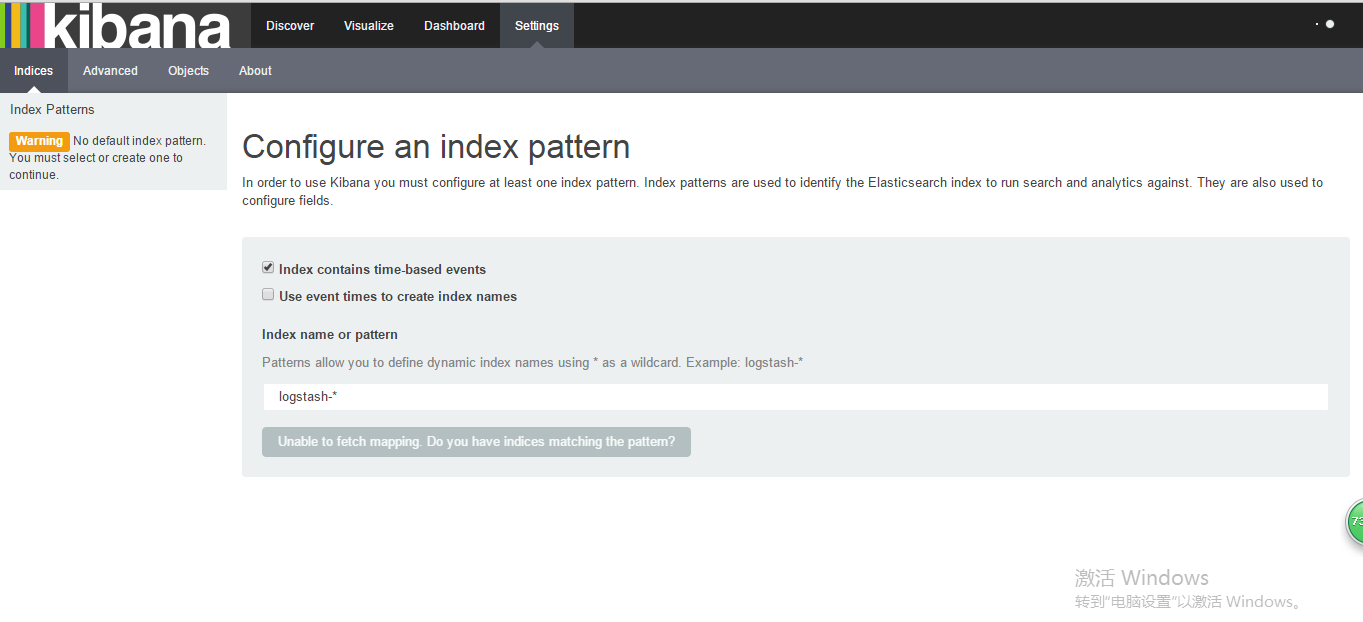The height and width of the screenshot is (622, 1363).
Task: Click the orange Warning badge
Action: tap(39, 141)
